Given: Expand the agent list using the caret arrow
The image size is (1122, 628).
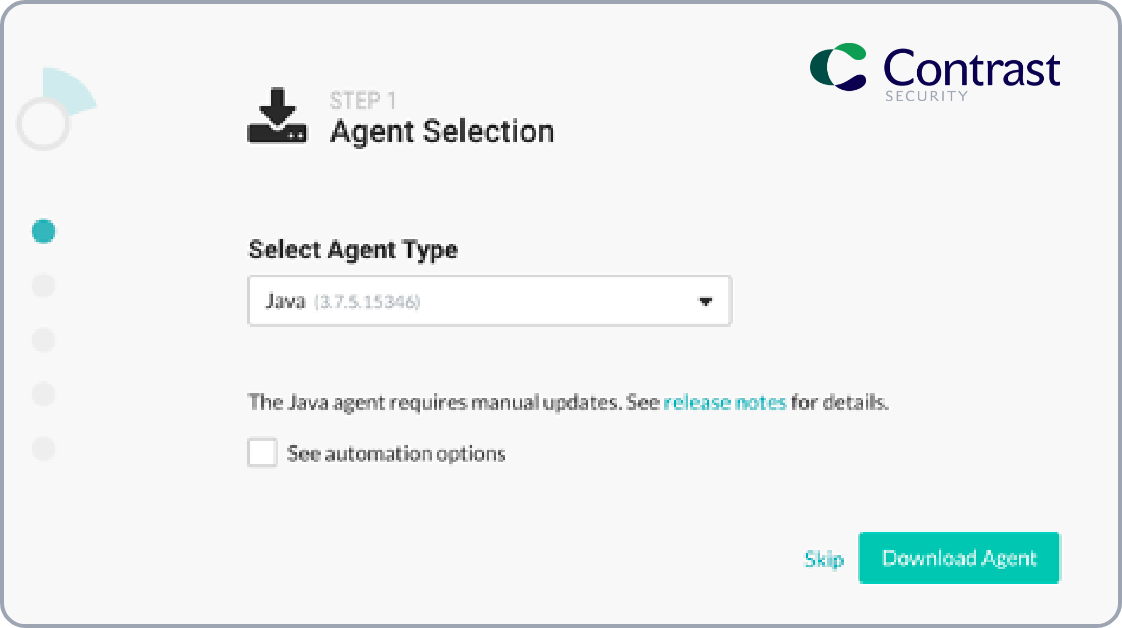Looking at the screenshot, I should (705, 301).
